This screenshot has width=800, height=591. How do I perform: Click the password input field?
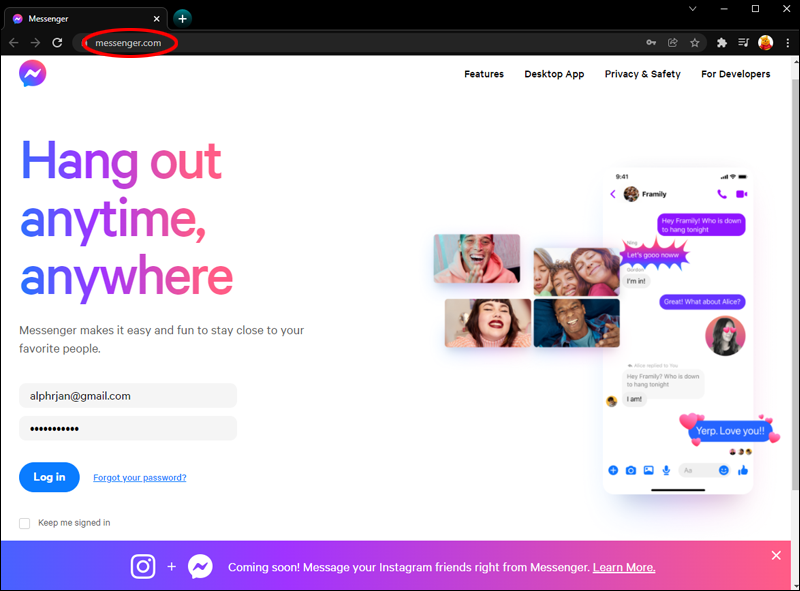click(128, 428)
